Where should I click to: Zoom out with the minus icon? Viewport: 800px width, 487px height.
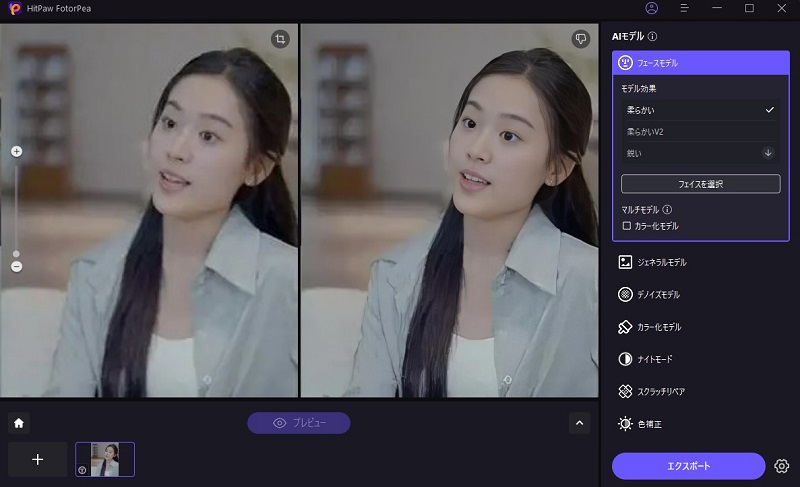coord(16,266)
